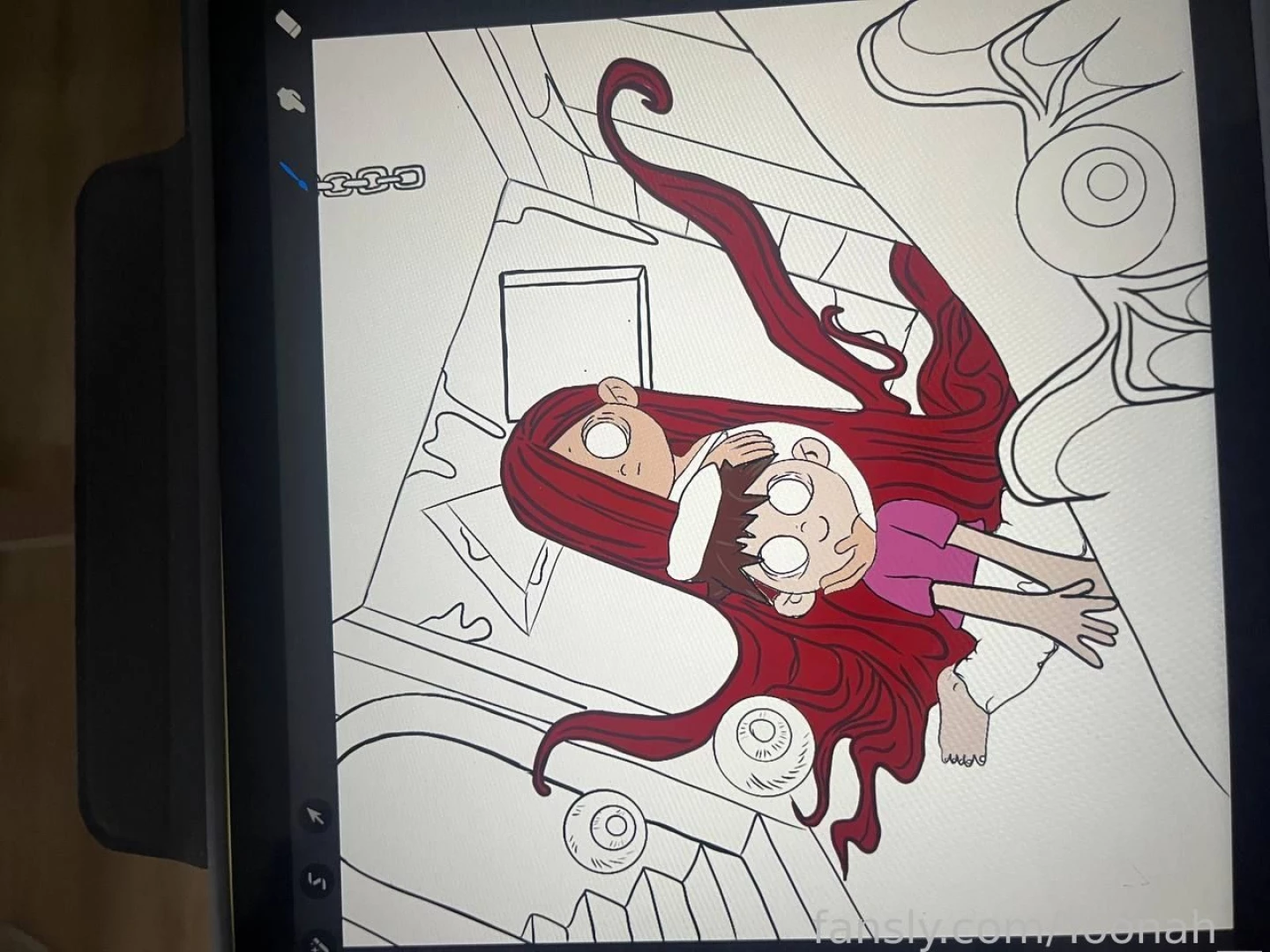Activate the Transform arrow tool
Image resolution: width=1270 pixels, height=952 pixels.
315,816
